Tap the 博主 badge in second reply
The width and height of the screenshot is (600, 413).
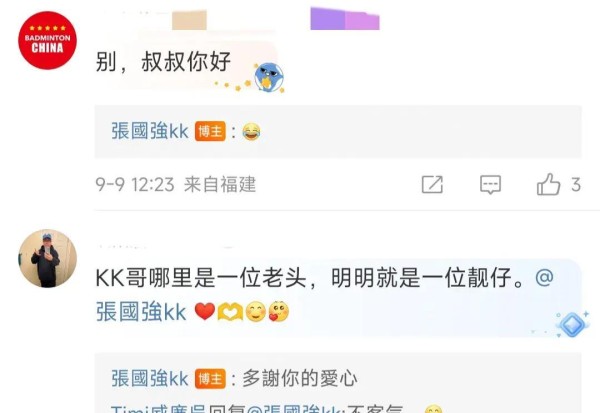[210, 379]
